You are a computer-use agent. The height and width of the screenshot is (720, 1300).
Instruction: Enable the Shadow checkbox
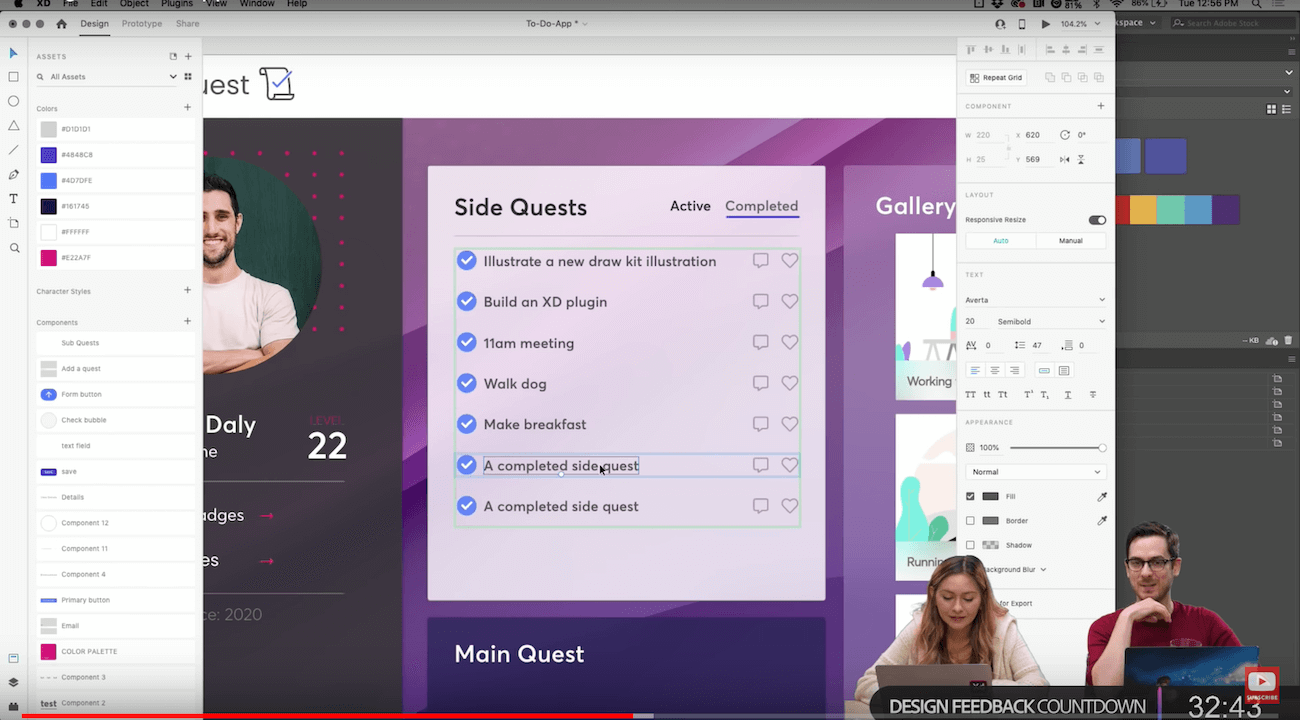(x=970, y=545)
